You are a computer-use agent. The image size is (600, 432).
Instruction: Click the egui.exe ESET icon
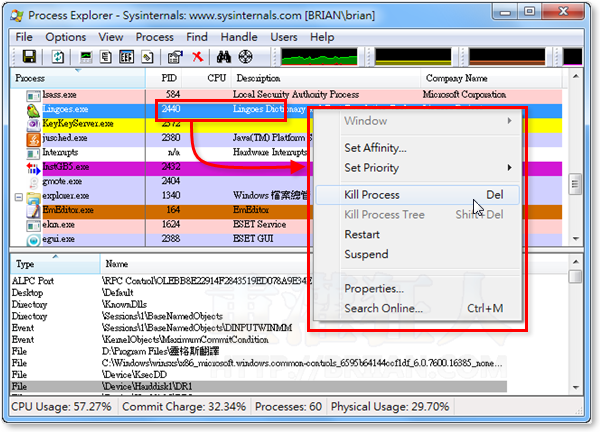33,240
